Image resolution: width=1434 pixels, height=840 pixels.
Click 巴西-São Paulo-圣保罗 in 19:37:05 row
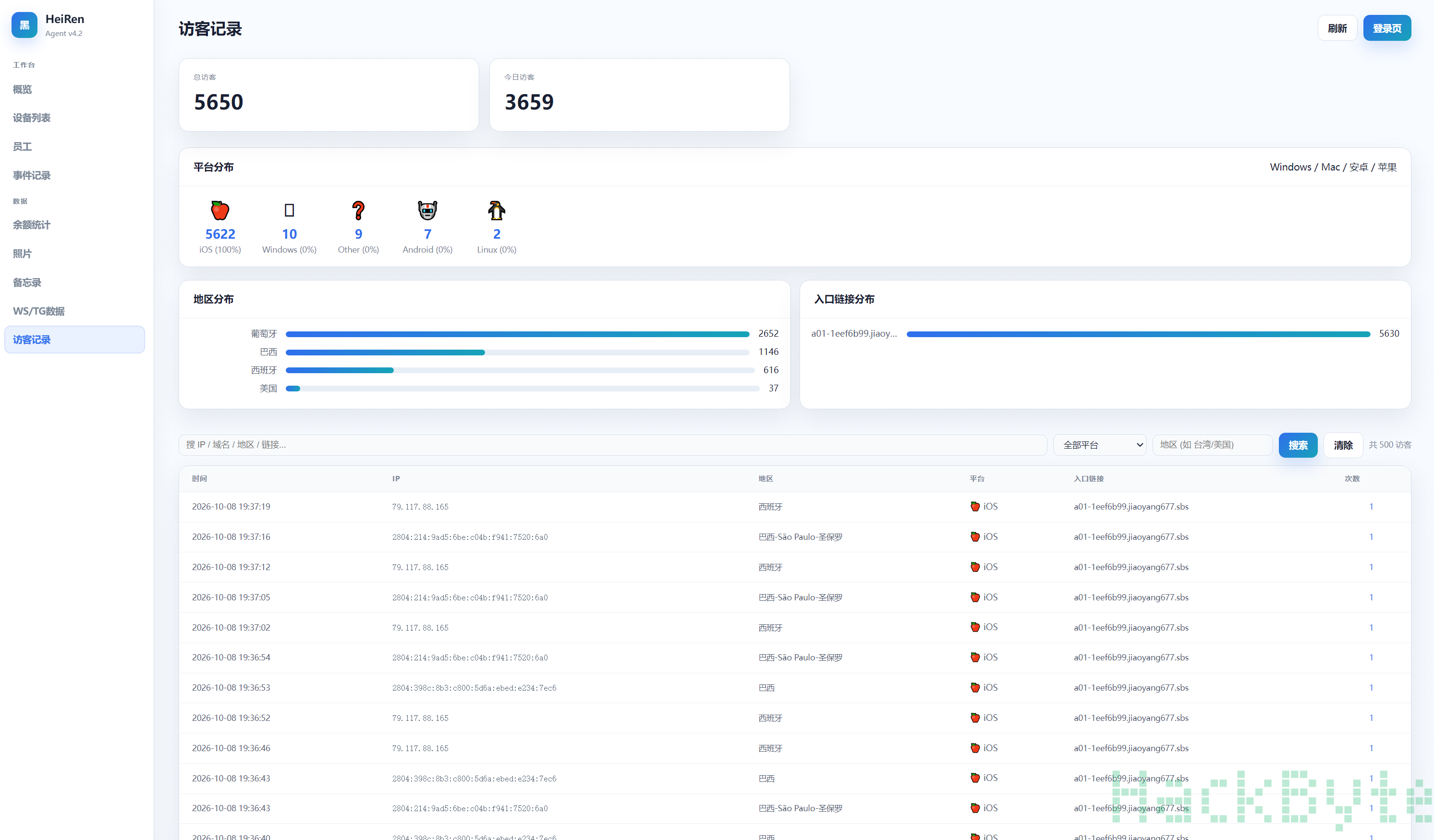point(800,597)
